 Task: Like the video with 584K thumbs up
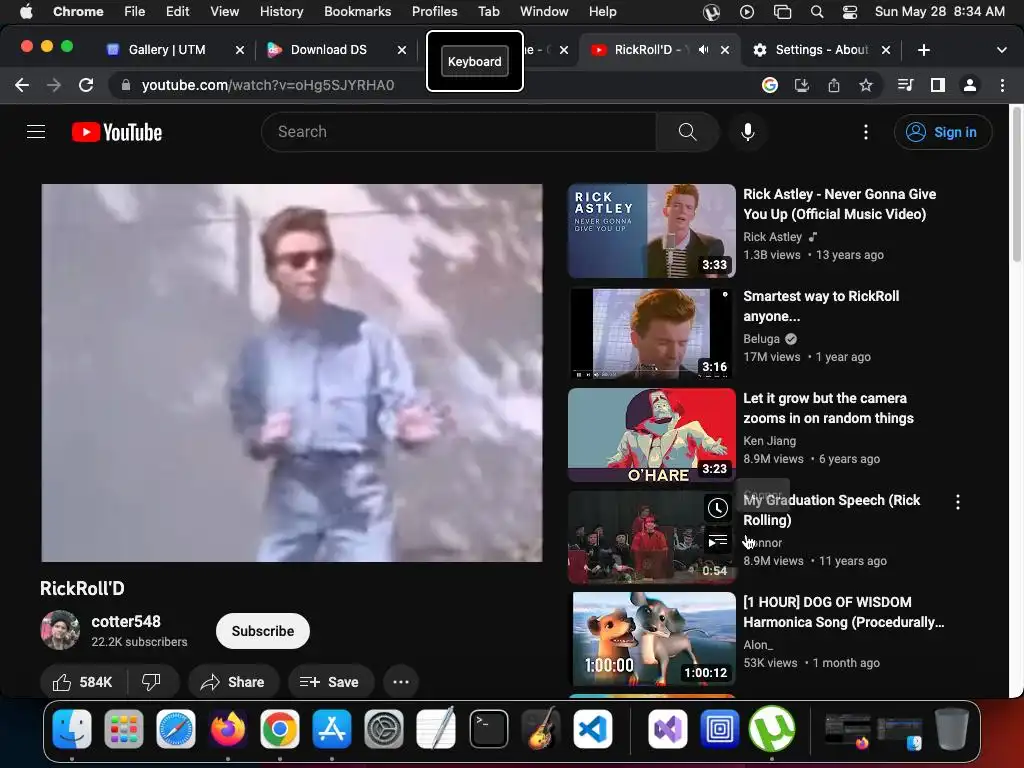click(83, 682)
